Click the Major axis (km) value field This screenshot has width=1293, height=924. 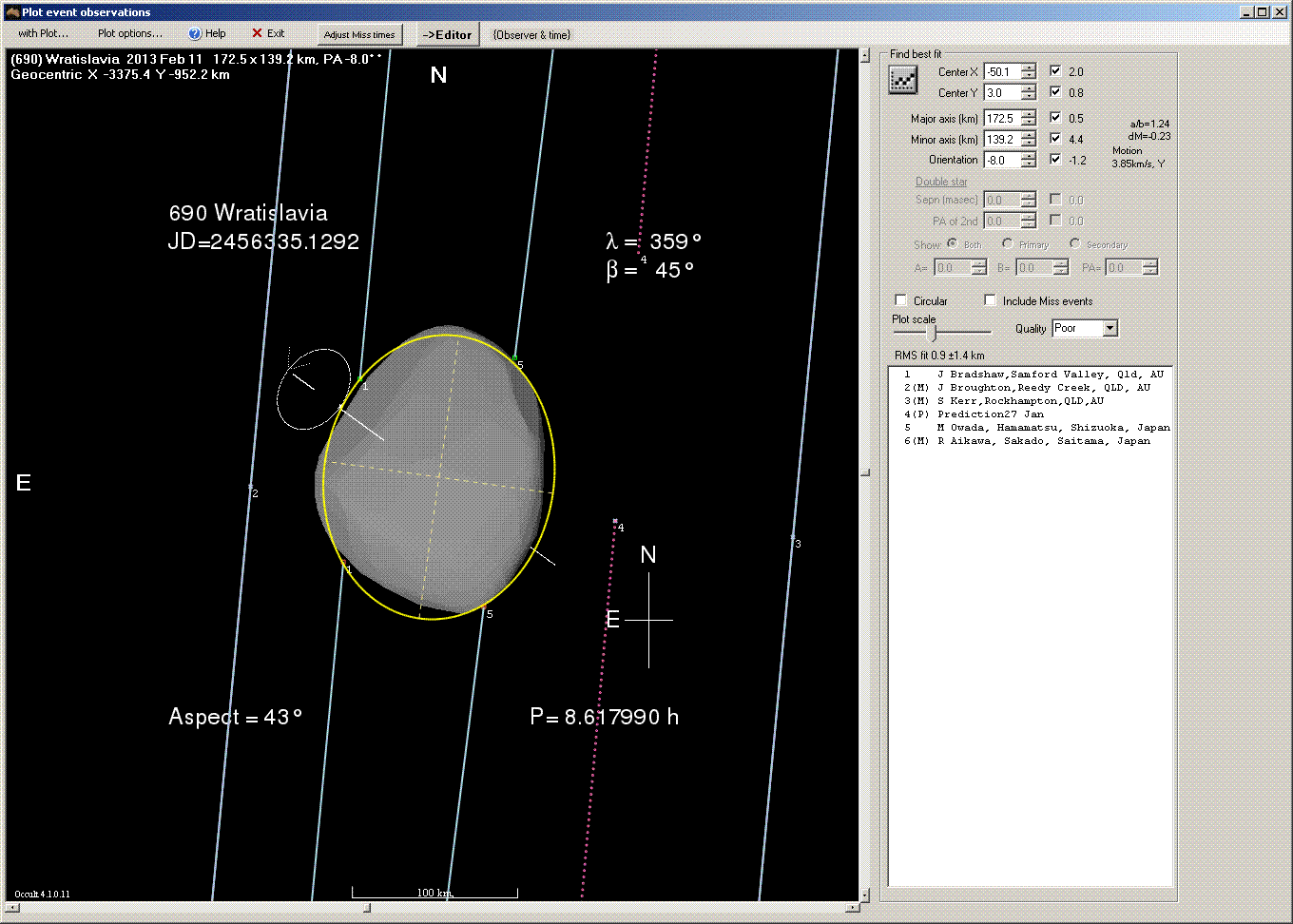[1002, 118]
